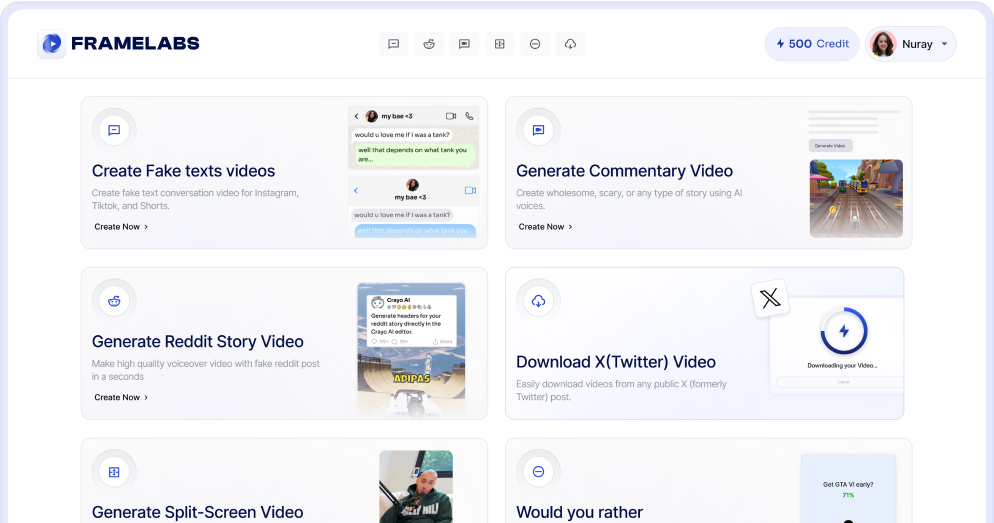Click the Get GTA VI early preview thumbnail

[848, 488]
